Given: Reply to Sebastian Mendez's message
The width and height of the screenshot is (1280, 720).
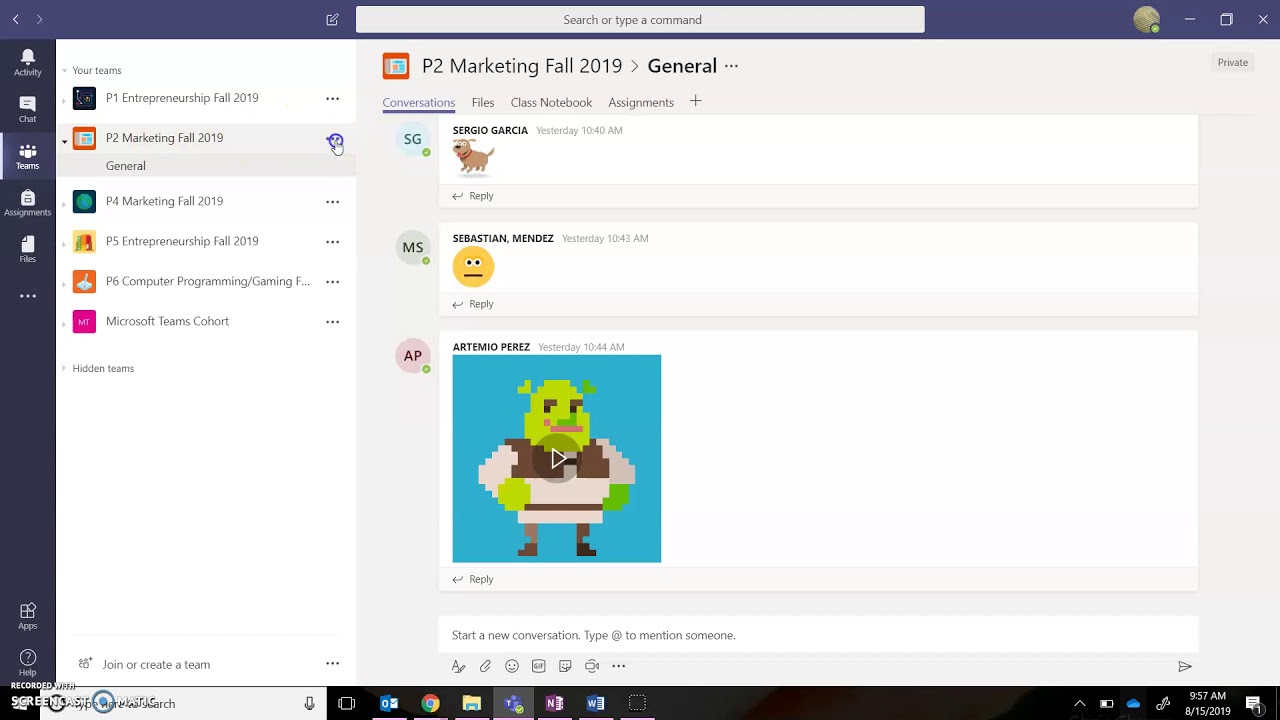Looking at the screenshot, I should coord(473,304).
